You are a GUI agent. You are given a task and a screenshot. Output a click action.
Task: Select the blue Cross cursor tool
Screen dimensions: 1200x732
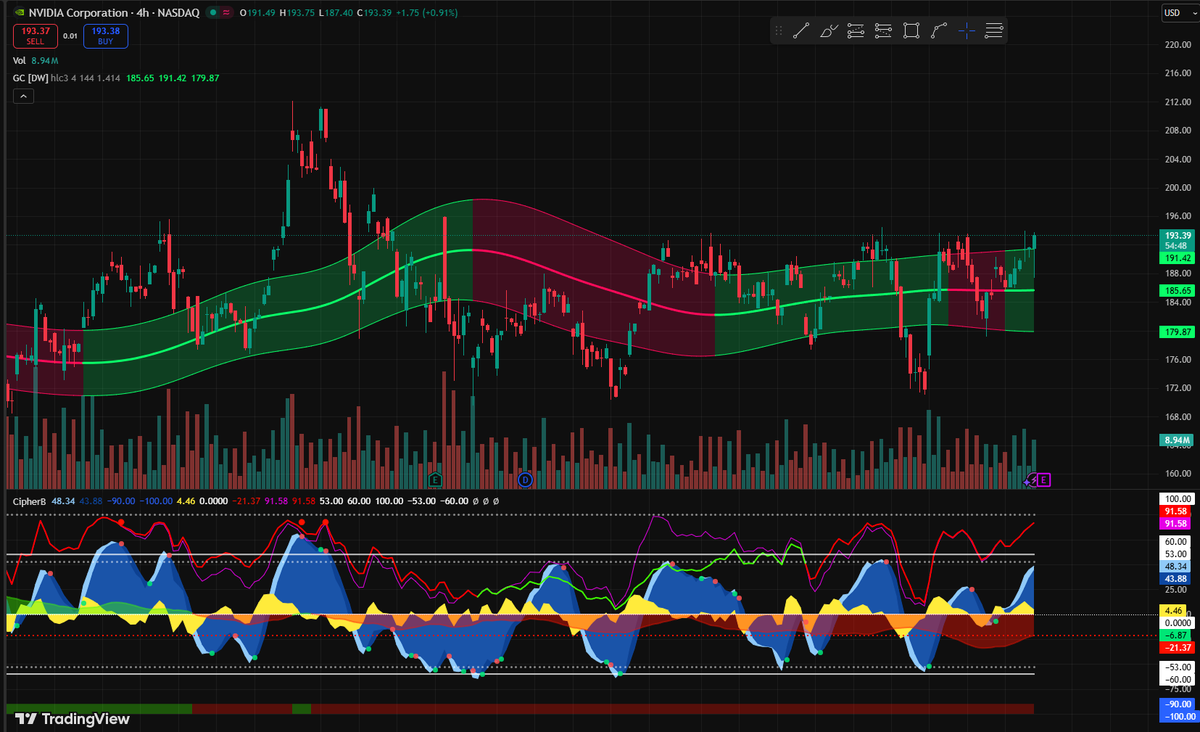[x=966, y=31]
